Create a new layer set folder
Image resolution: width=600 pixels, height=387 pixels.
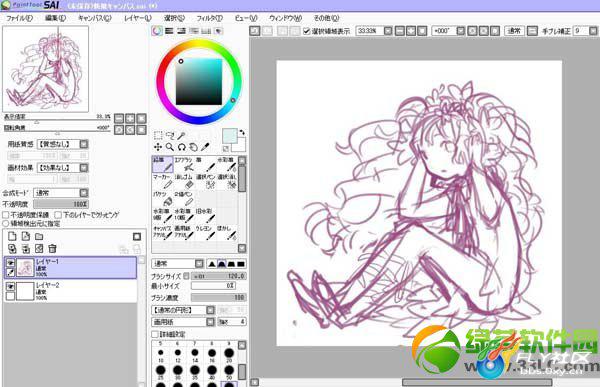click(x=39, y=237)
